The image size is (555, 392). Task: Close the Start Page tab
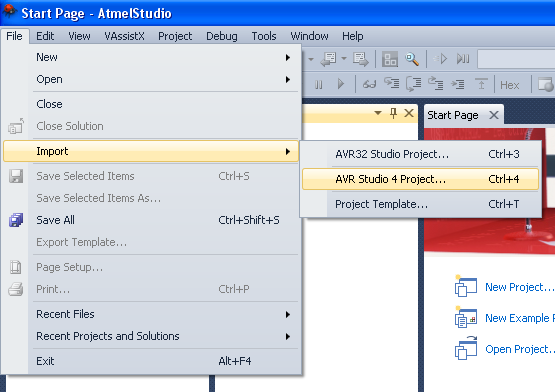point(494,115)
